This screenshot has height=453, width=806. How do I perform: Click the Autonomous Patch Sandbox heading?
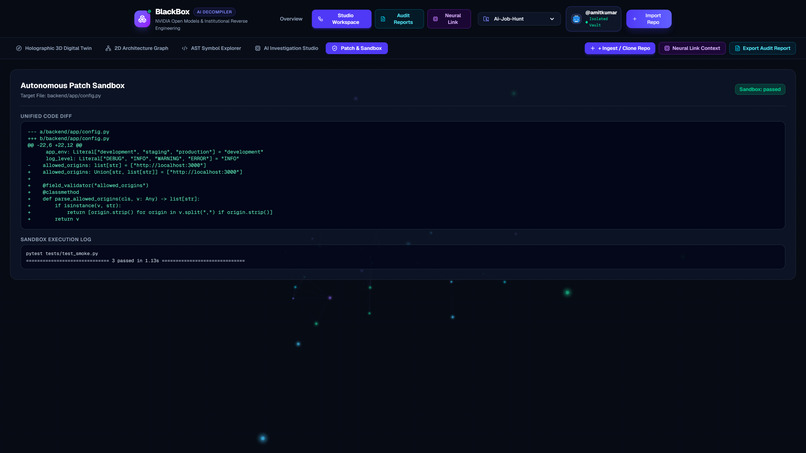(x=72, y=85)
